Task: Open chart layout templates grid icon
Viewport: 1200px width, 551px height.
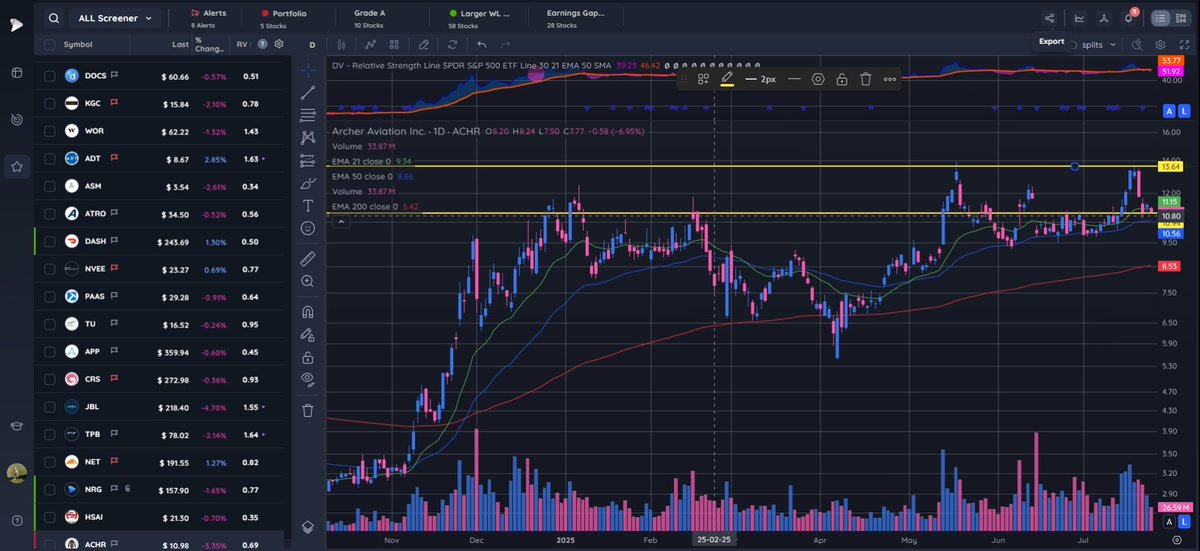Action: [x=396, y=45]
